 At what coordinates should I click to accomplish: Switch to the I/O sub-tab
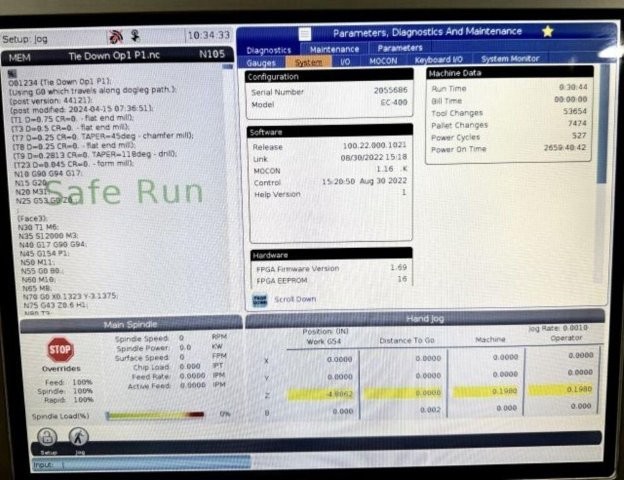tap(345, 62)
